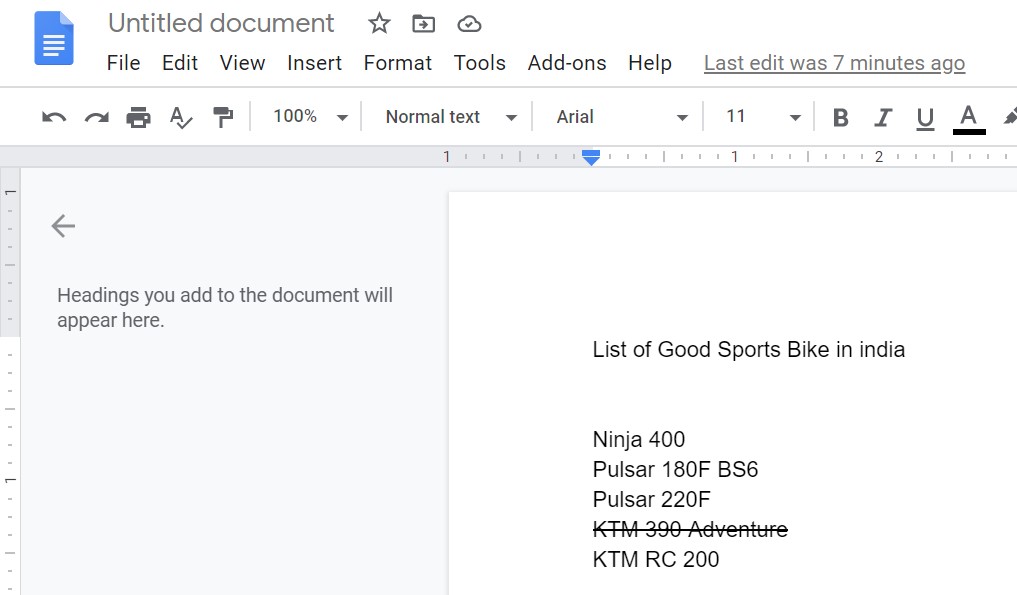
Task: Toggle Italic formatting
Action: pyautogui.click(x=883, y=117)
